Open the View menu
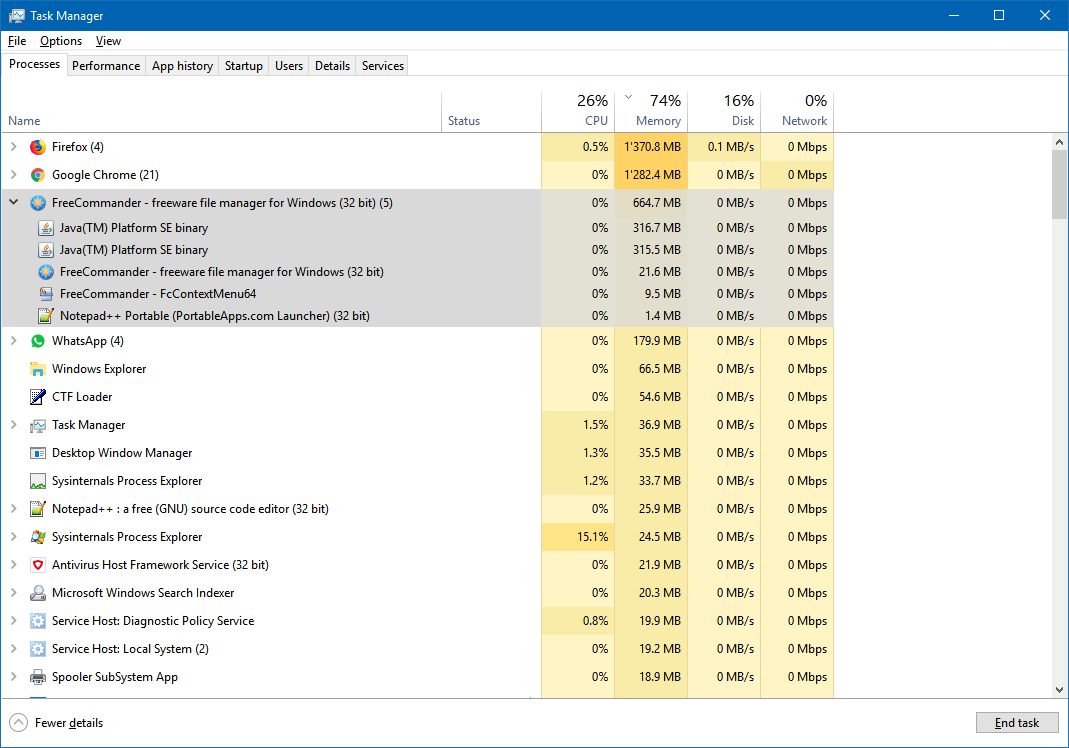 pyautogui.click(x=108, y=41)
